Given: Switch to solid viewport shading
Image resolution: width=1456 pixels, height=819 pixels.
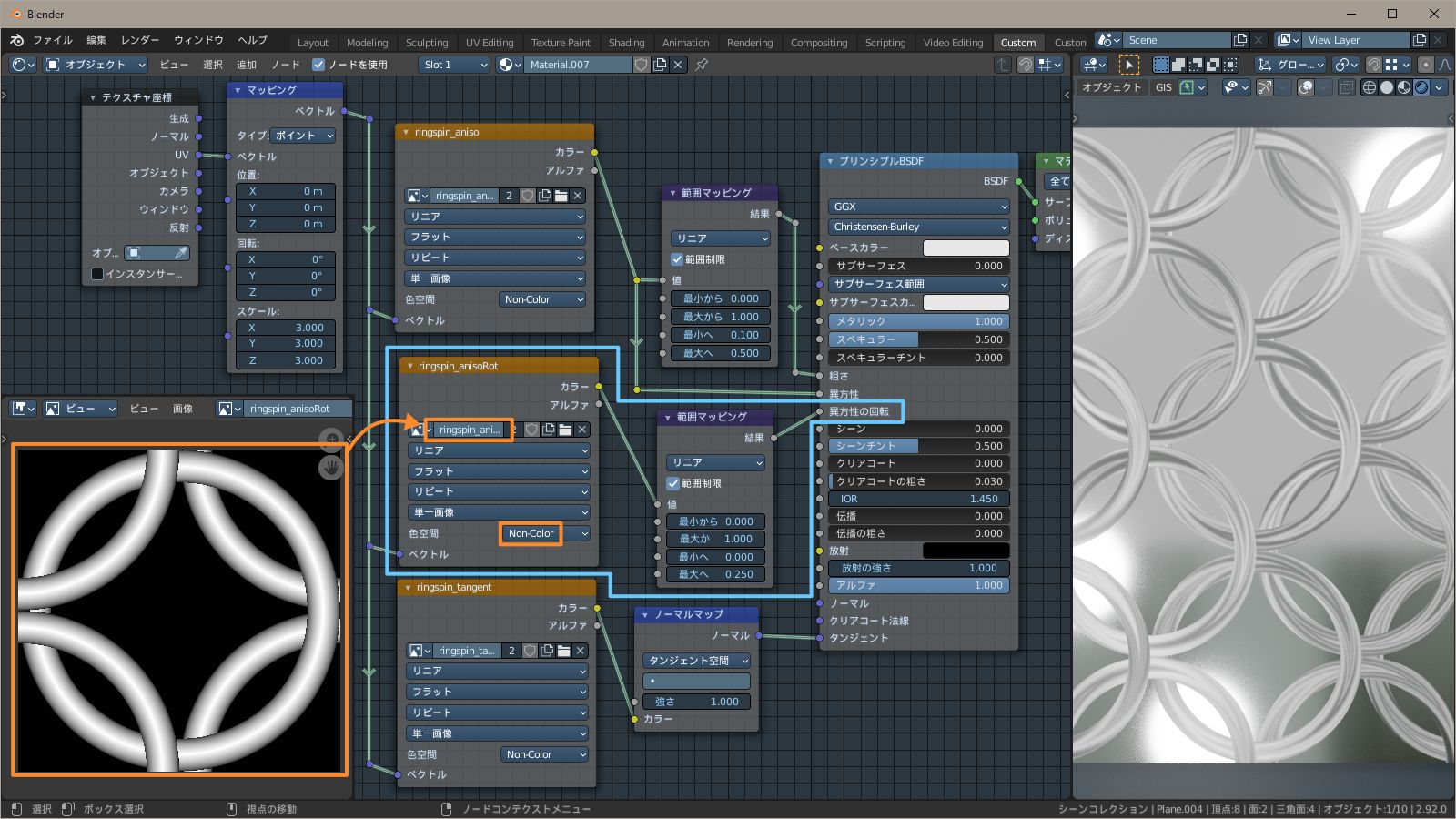Looking at the screenshot, I should tap(1387, 87).
